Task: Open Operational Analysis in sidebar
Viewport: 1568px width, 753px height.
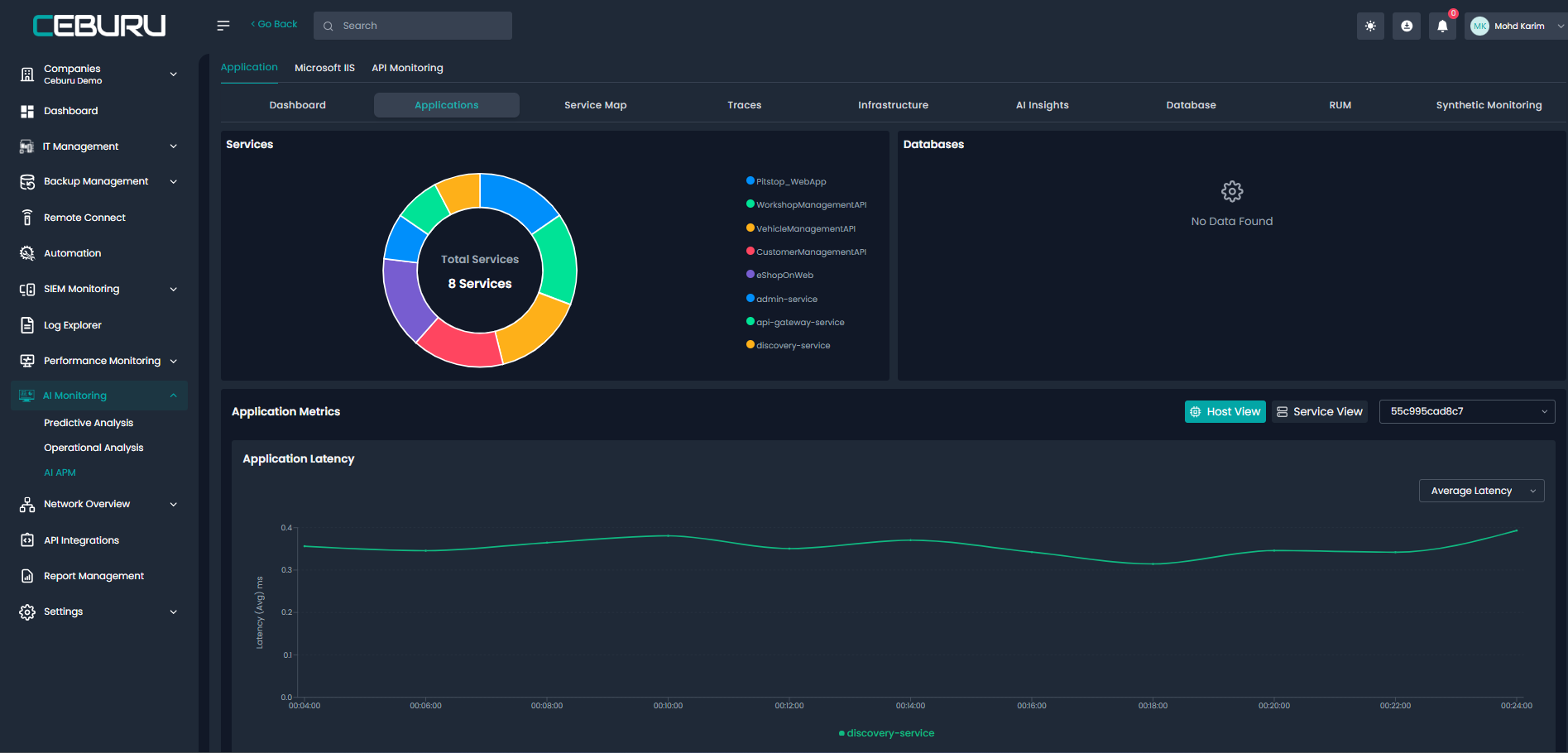Action: tap(94, 448)
